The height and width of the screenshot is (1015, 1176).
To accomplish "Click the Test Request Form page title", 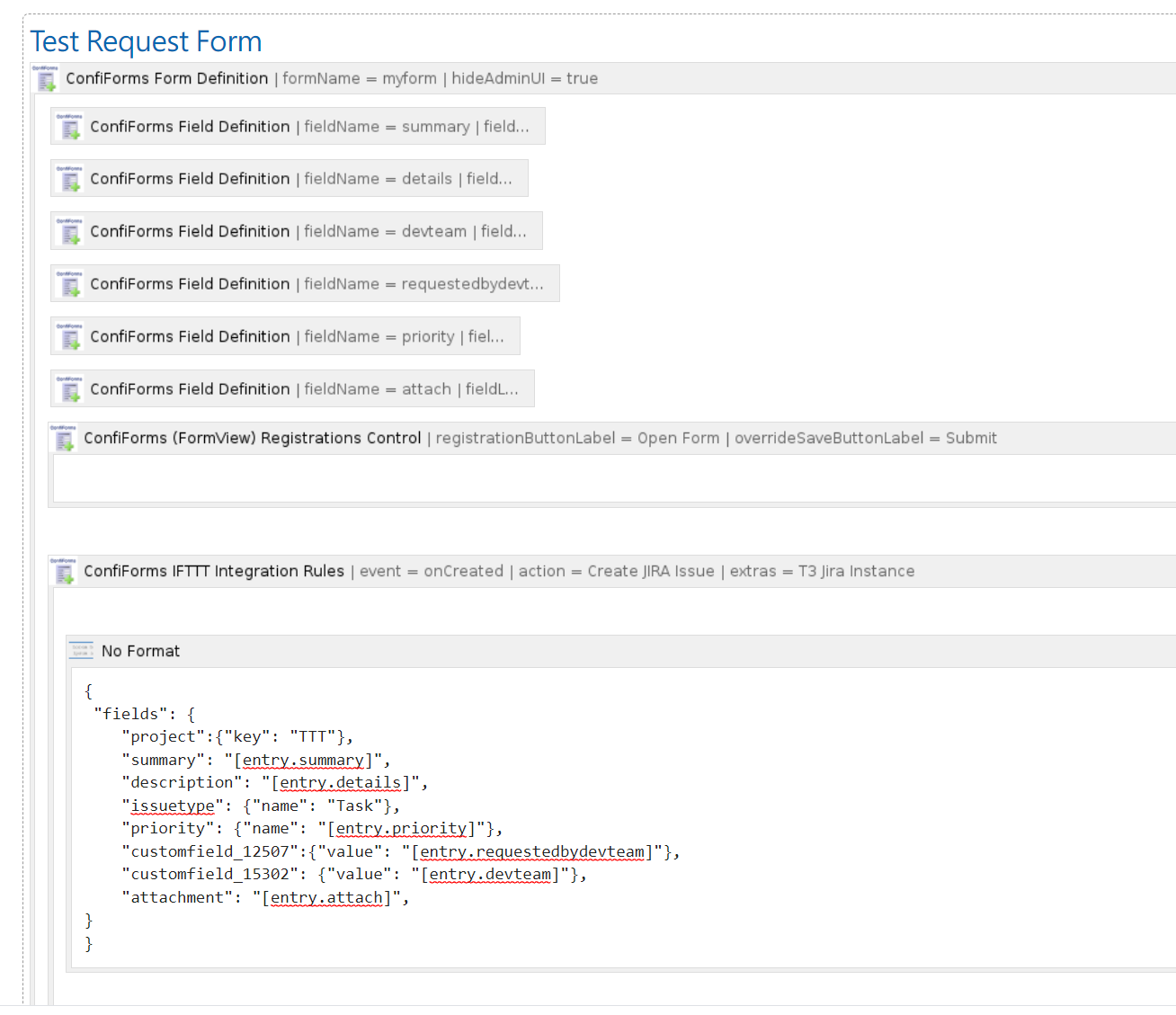I will (146, 41).
